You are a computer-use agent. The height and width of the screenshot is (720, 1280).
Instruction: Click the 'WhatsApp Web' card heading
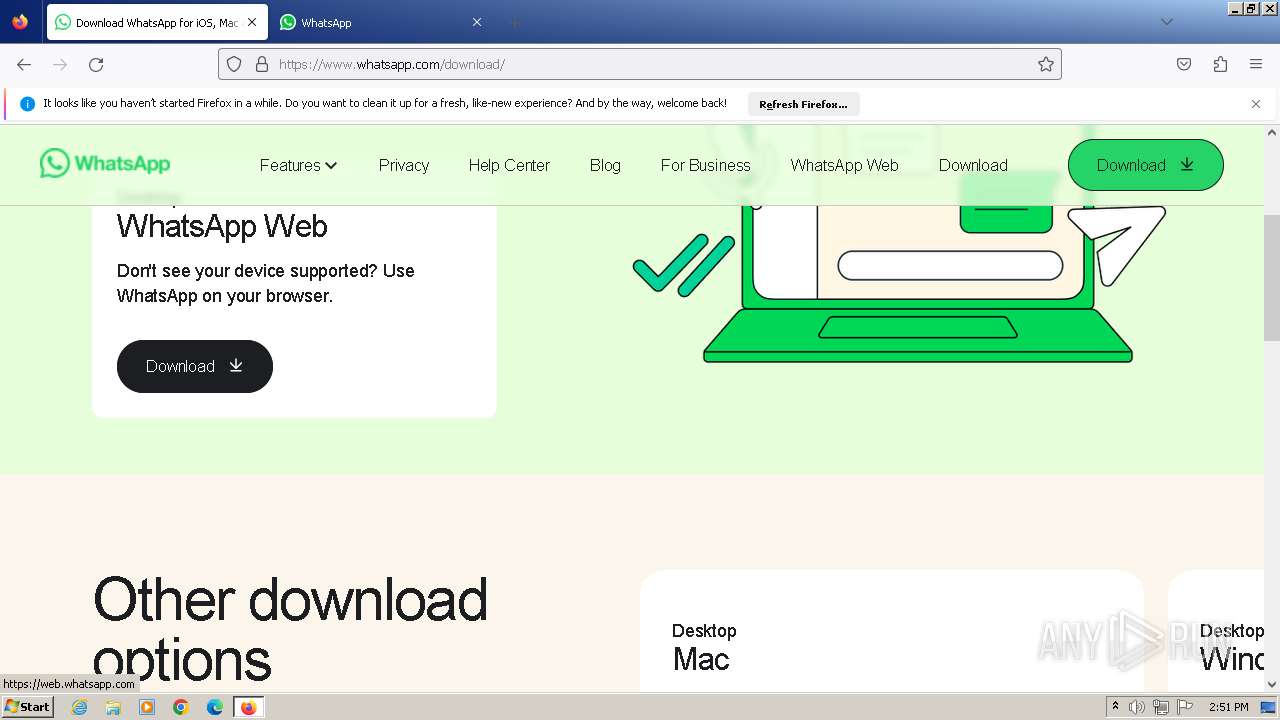pos(222,226)
